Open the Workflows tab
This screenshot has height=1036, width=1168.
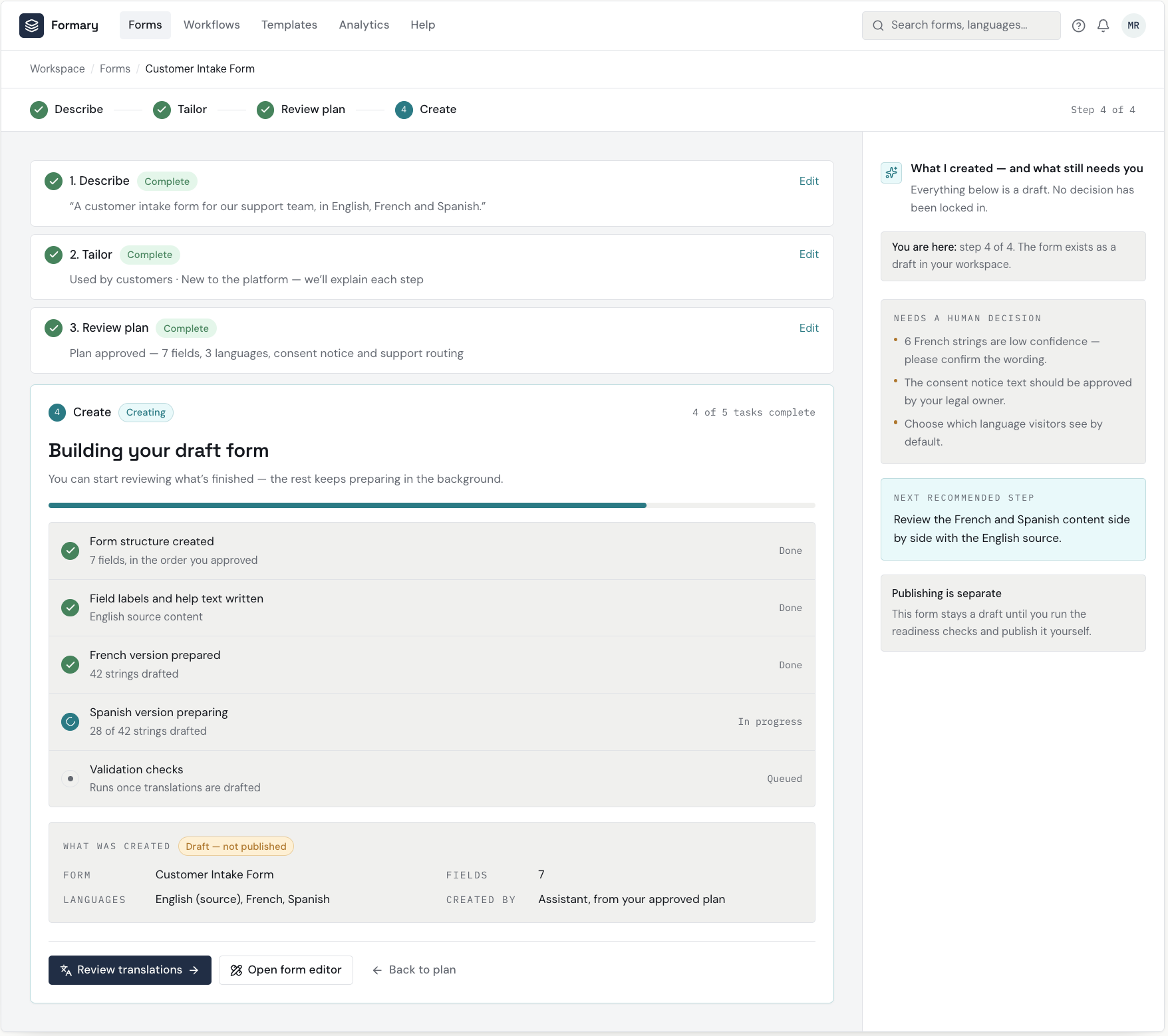click(212, 25)
